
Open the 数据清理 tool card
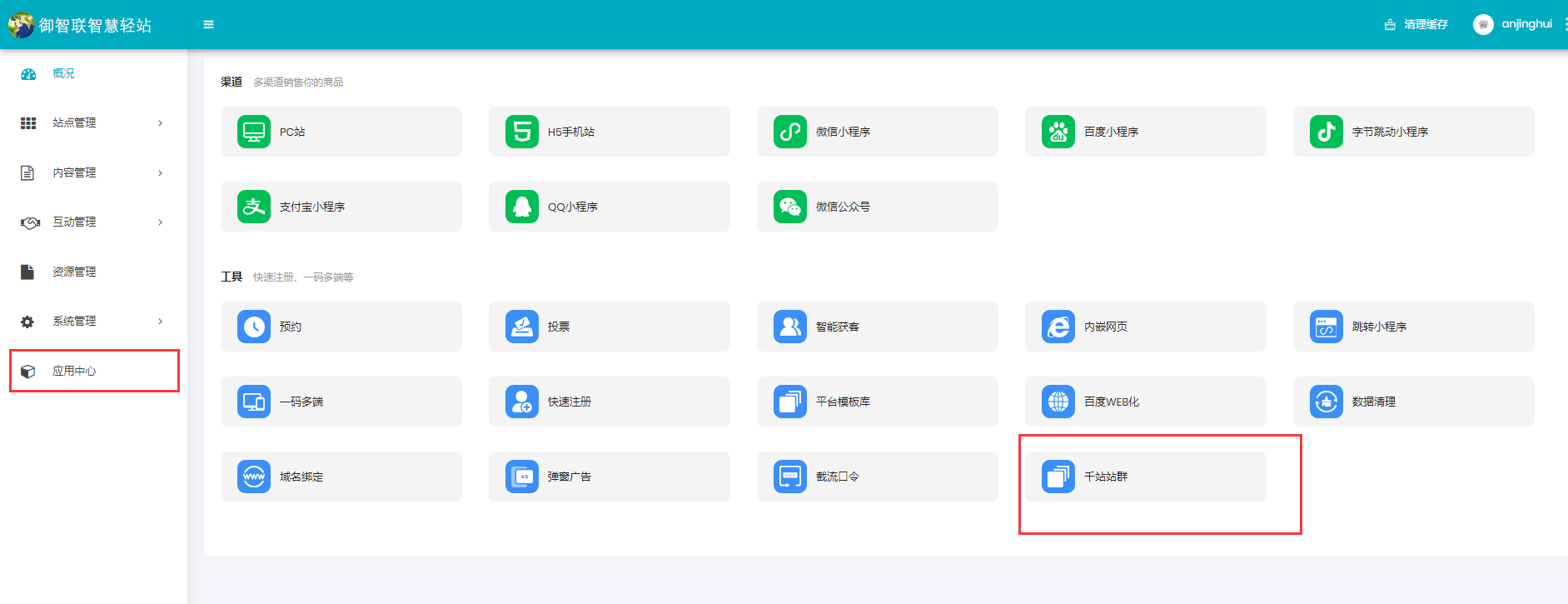click(x=1413, y=402)
